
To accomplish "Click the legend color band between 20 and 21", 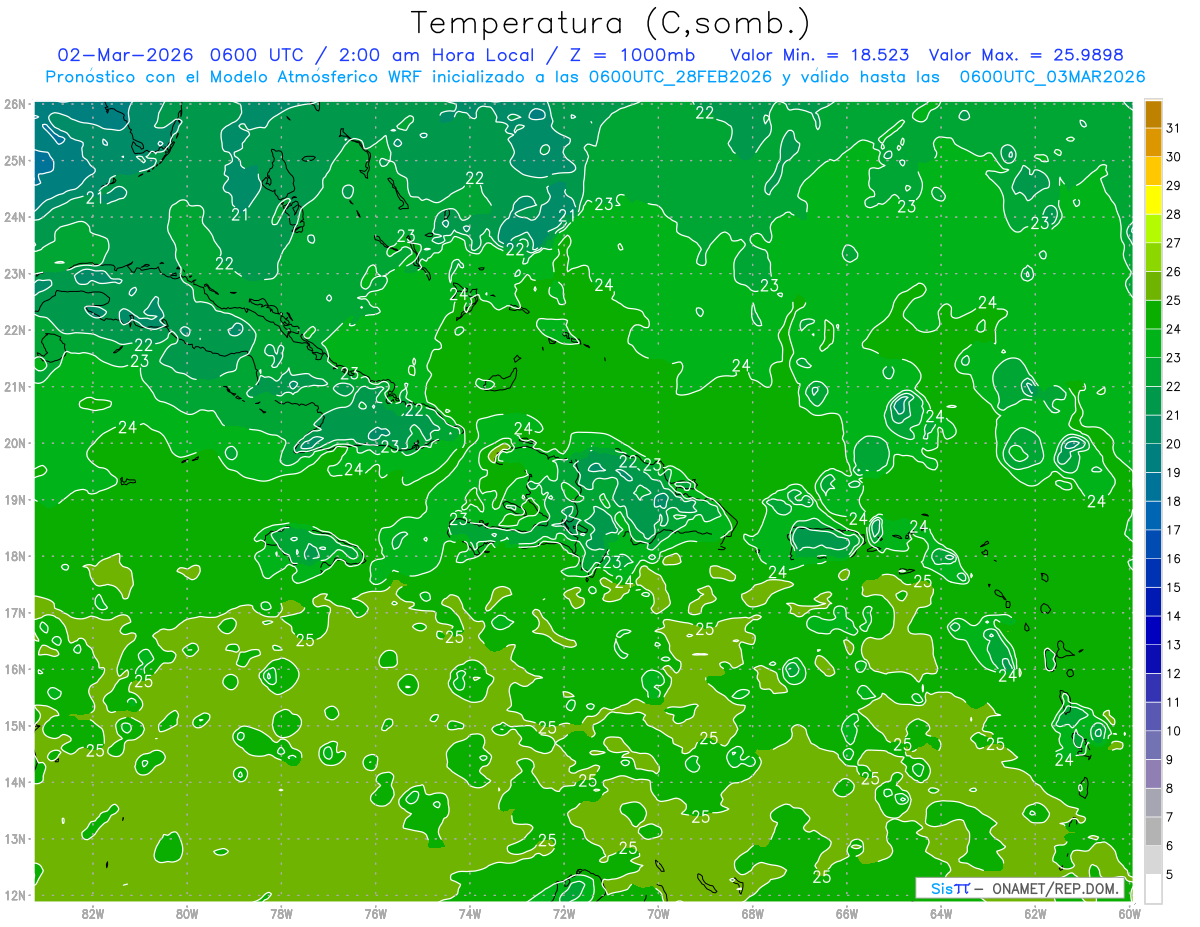I will click(x=1153, y=429).
